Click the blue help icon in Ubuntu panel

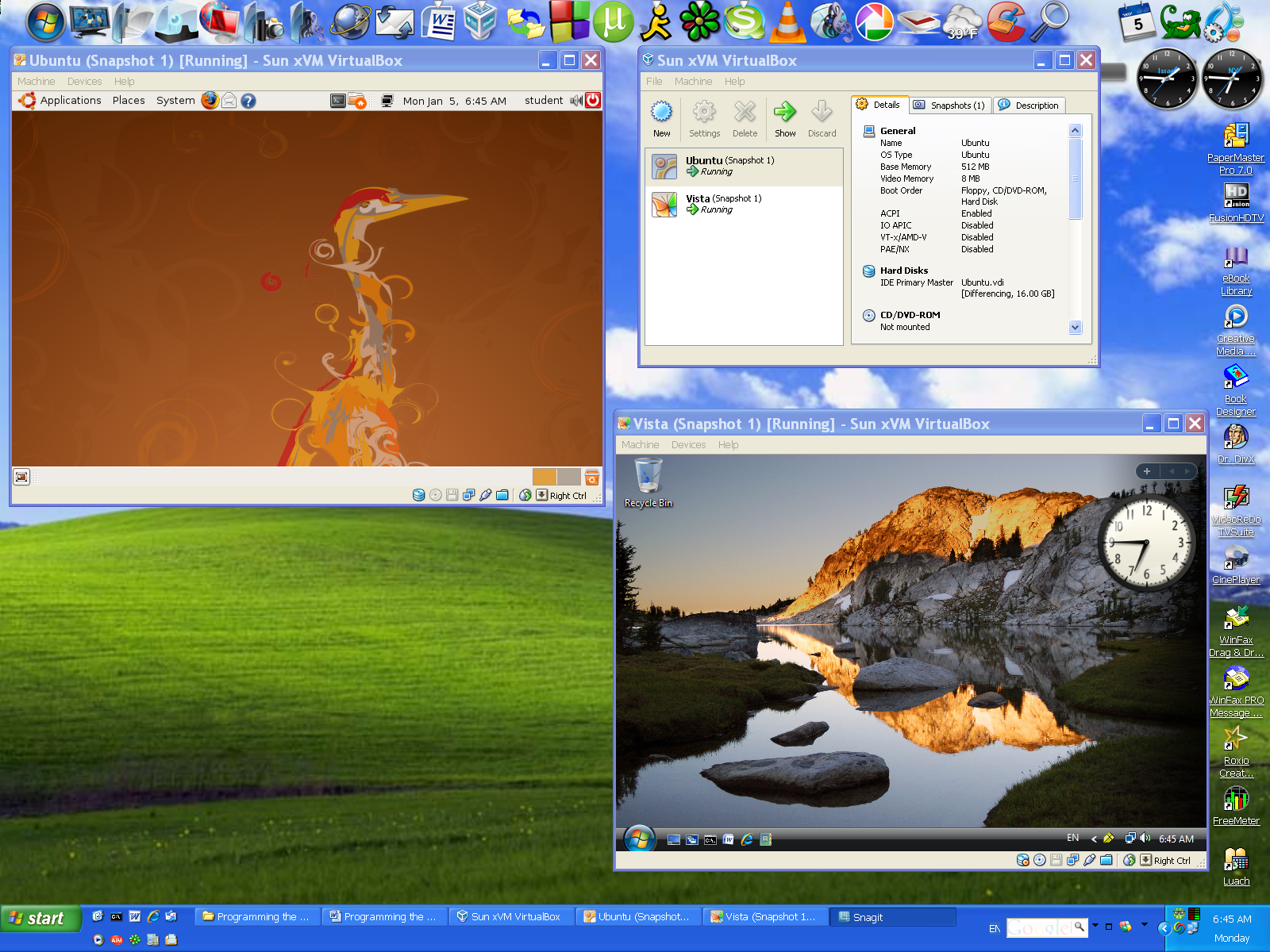pyautogui.click(x=248, y=101)
